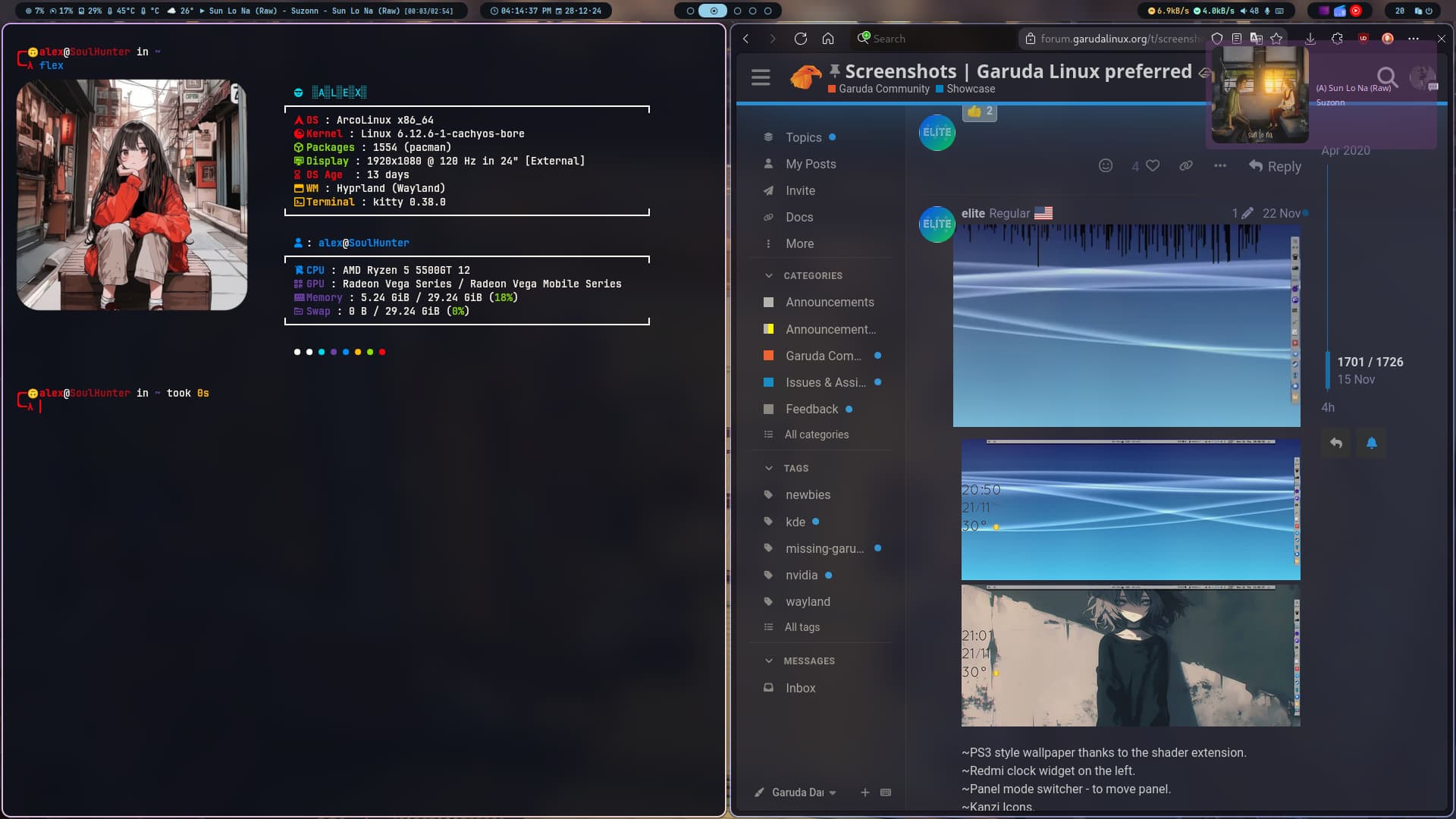Copy the post link with the chain icon
Image resolution: width=1456 pixels, height=819 pixels.
[1186, 166]
